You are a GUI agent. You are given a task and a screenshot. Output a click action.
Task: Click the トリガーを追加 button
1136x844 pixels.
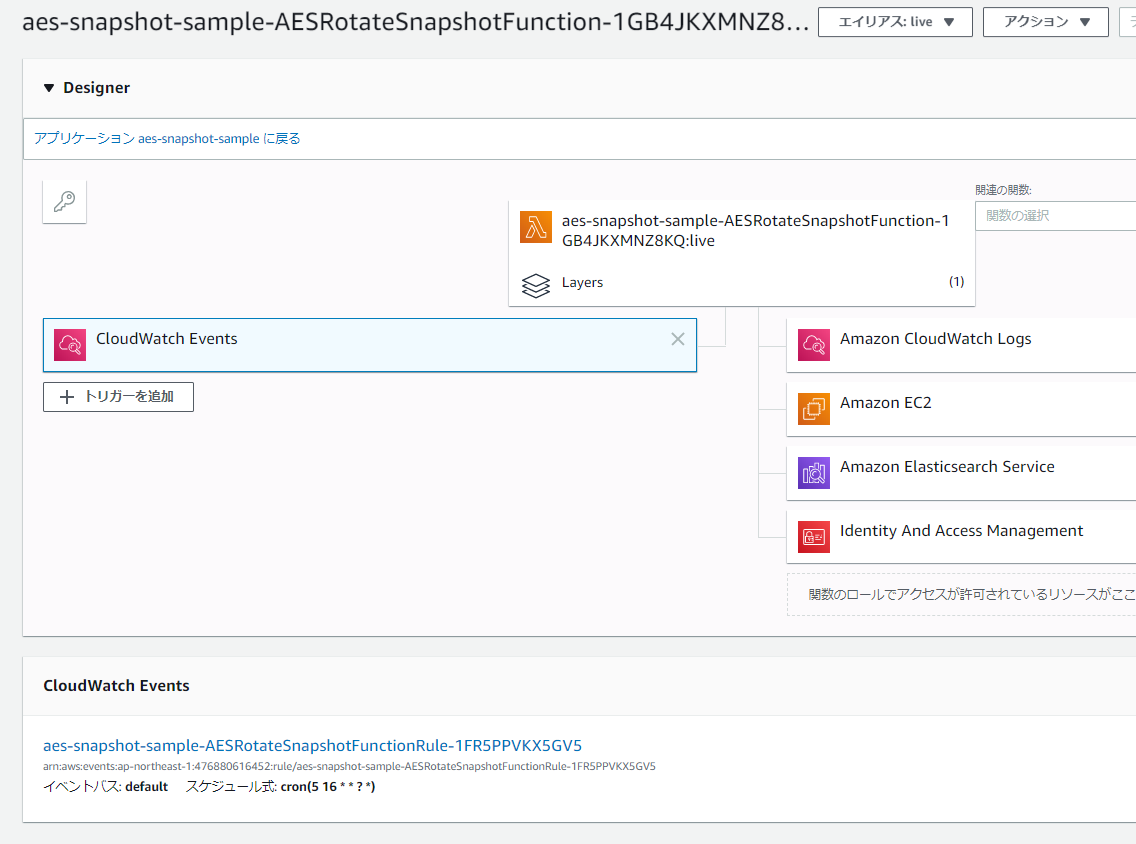click(118, 397)
